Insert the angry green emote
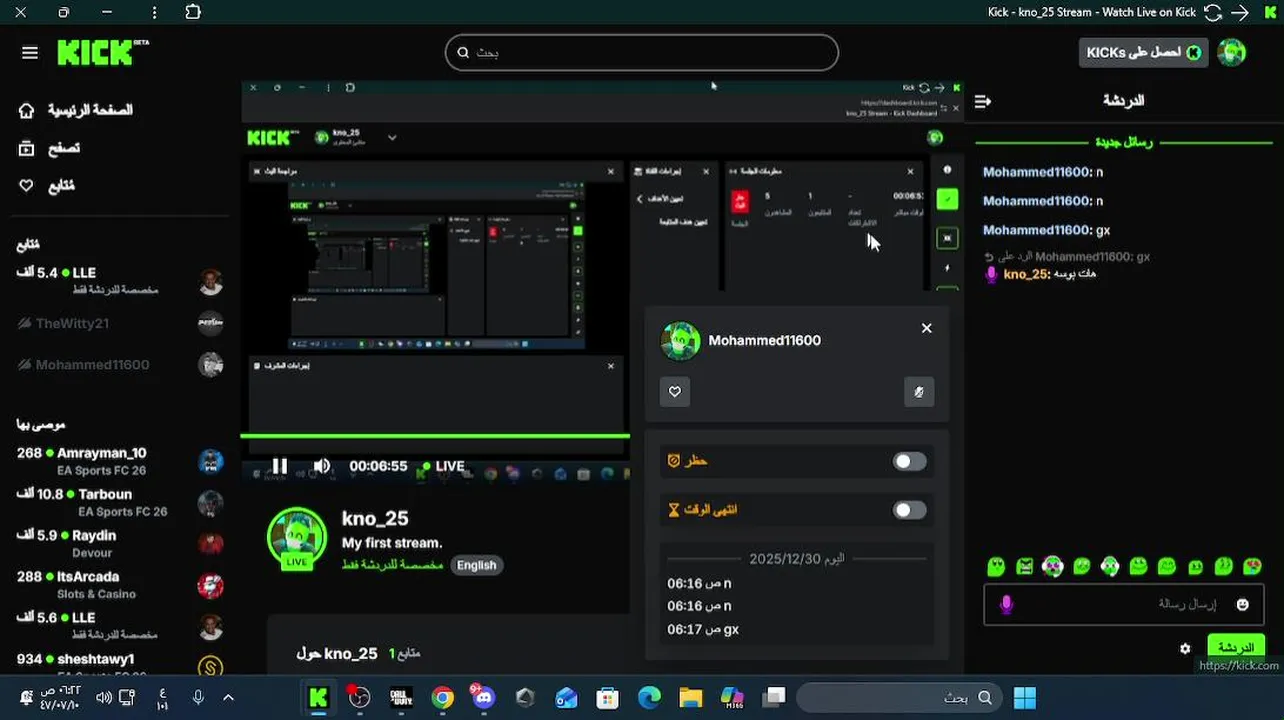 coord(1025,567)
